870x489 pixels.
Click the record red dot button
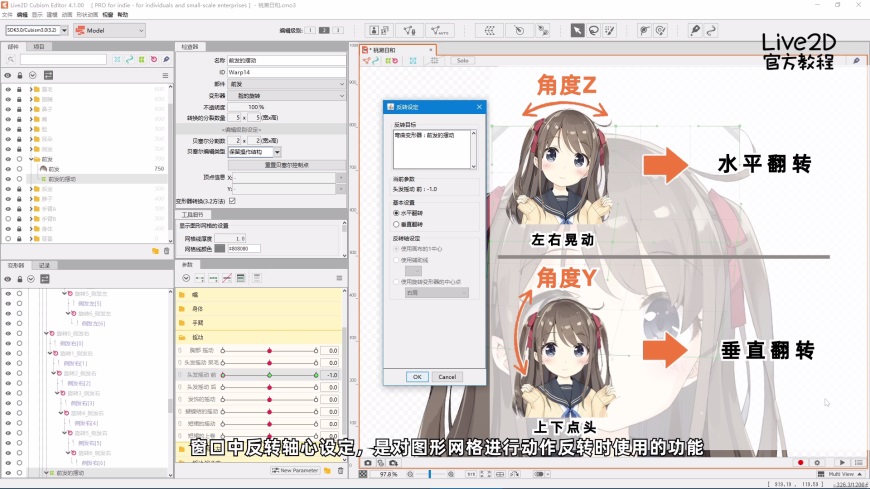click(x=800, y=462)
